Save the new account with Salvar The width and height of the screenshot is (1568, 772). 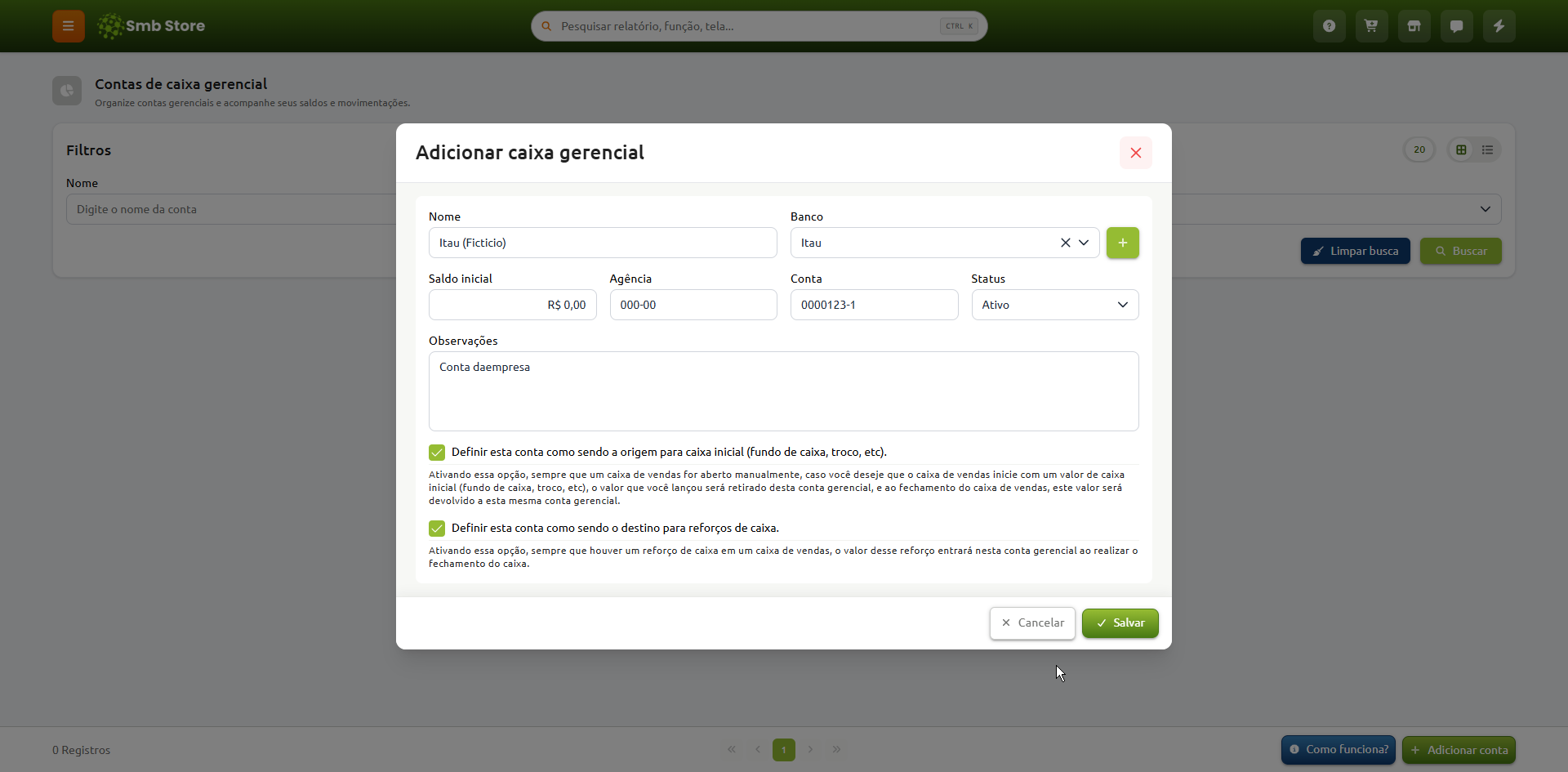click(x=1120, y=623)
